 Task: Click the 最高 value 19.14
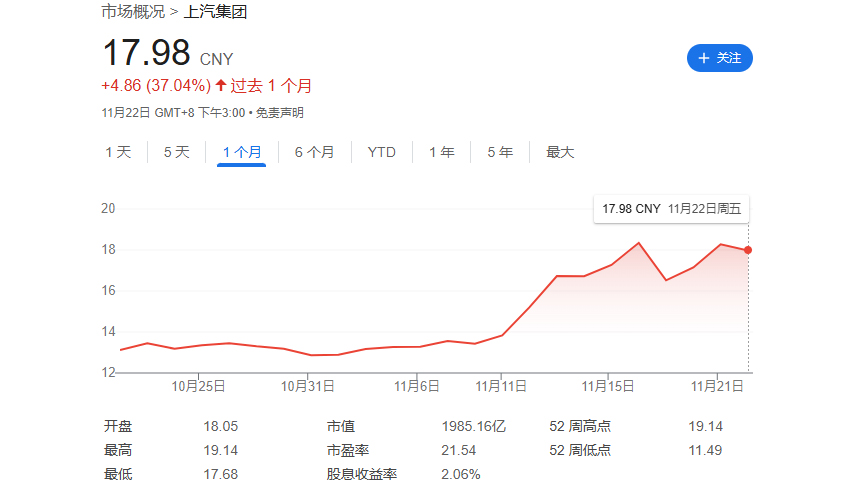point(221,450)
